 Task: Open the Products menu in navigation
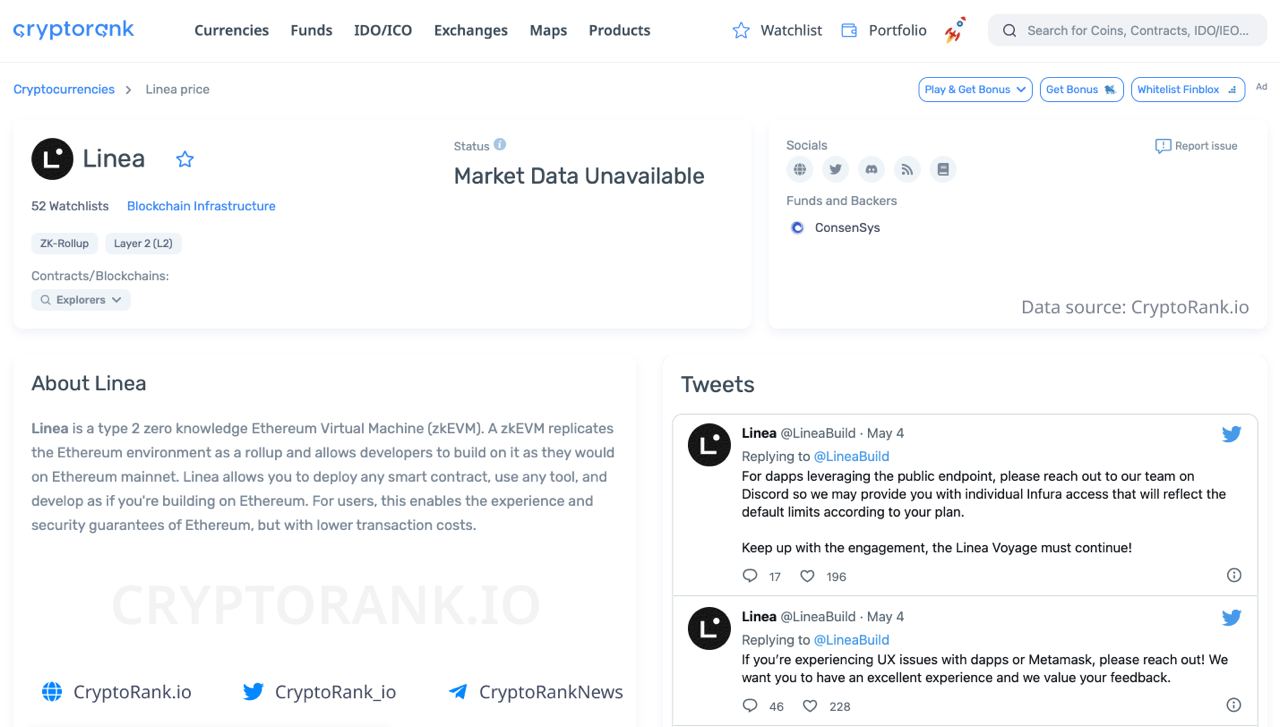[619, 31]
